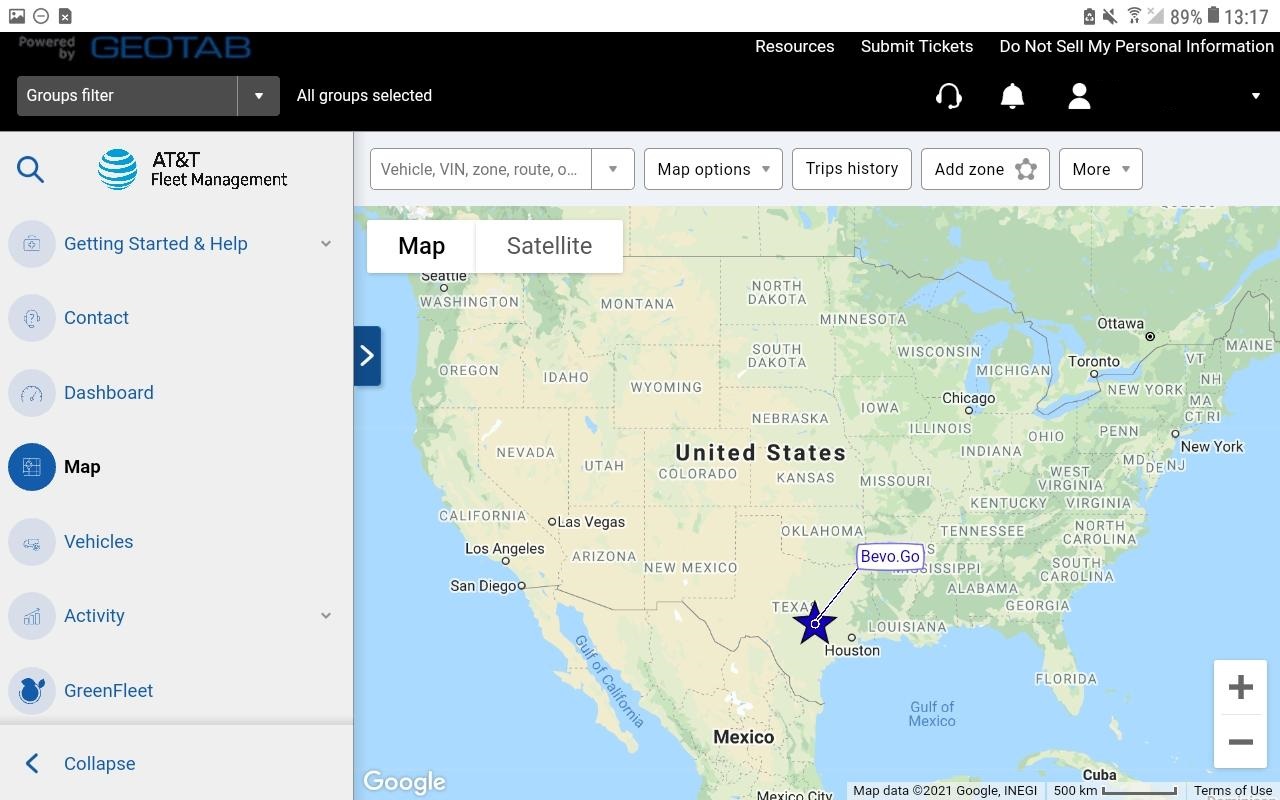The height and width of the screenshot is (800, 1280).
Task: Open the user profile icon
Action: click(x=1079, y=96)
